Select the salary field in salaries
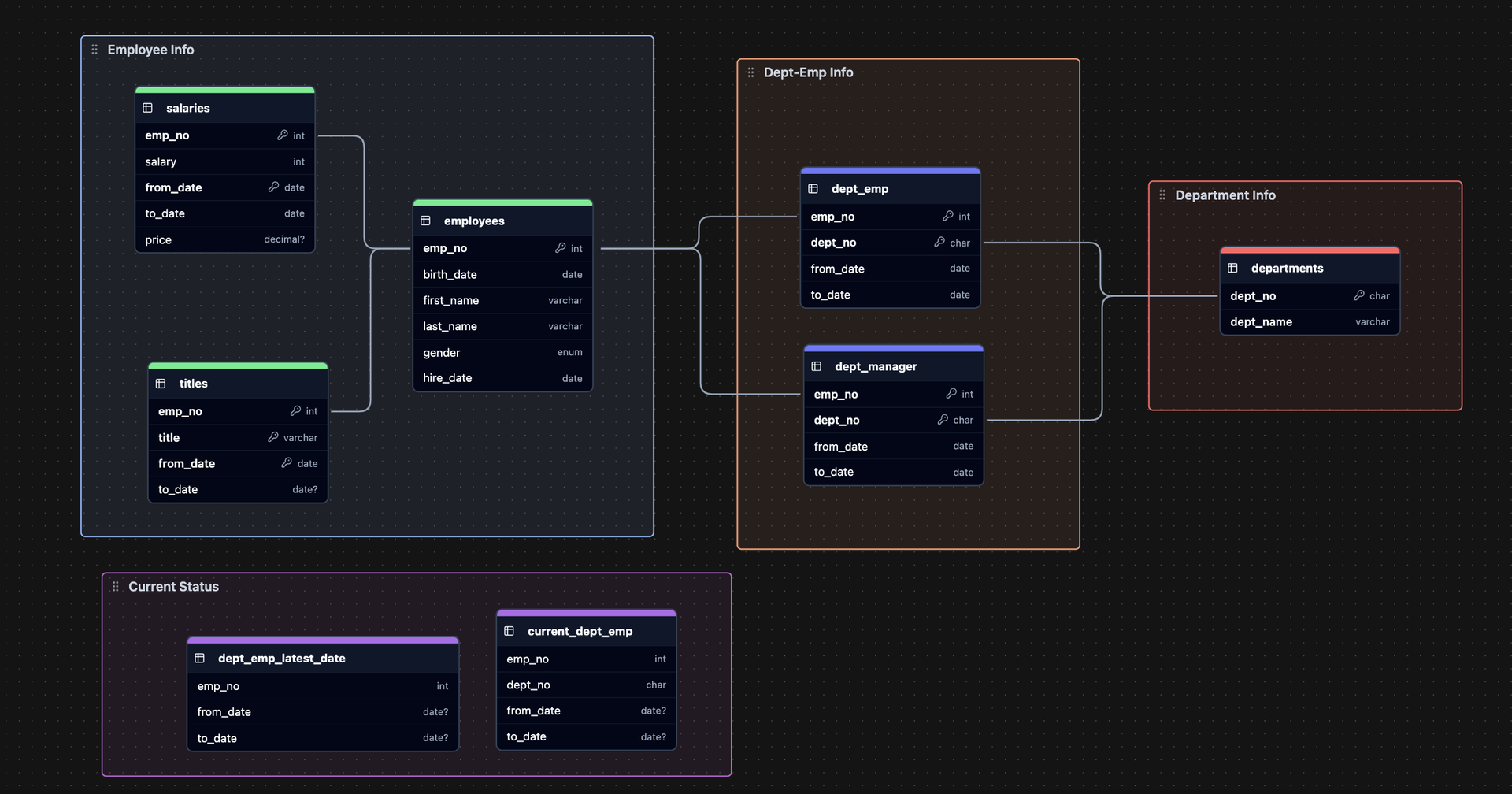 [225, 161]
